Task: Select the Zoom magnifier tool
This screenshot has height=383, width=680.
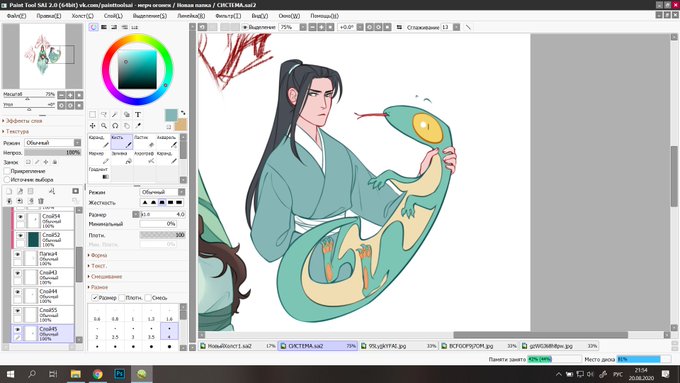Action: 104,126
